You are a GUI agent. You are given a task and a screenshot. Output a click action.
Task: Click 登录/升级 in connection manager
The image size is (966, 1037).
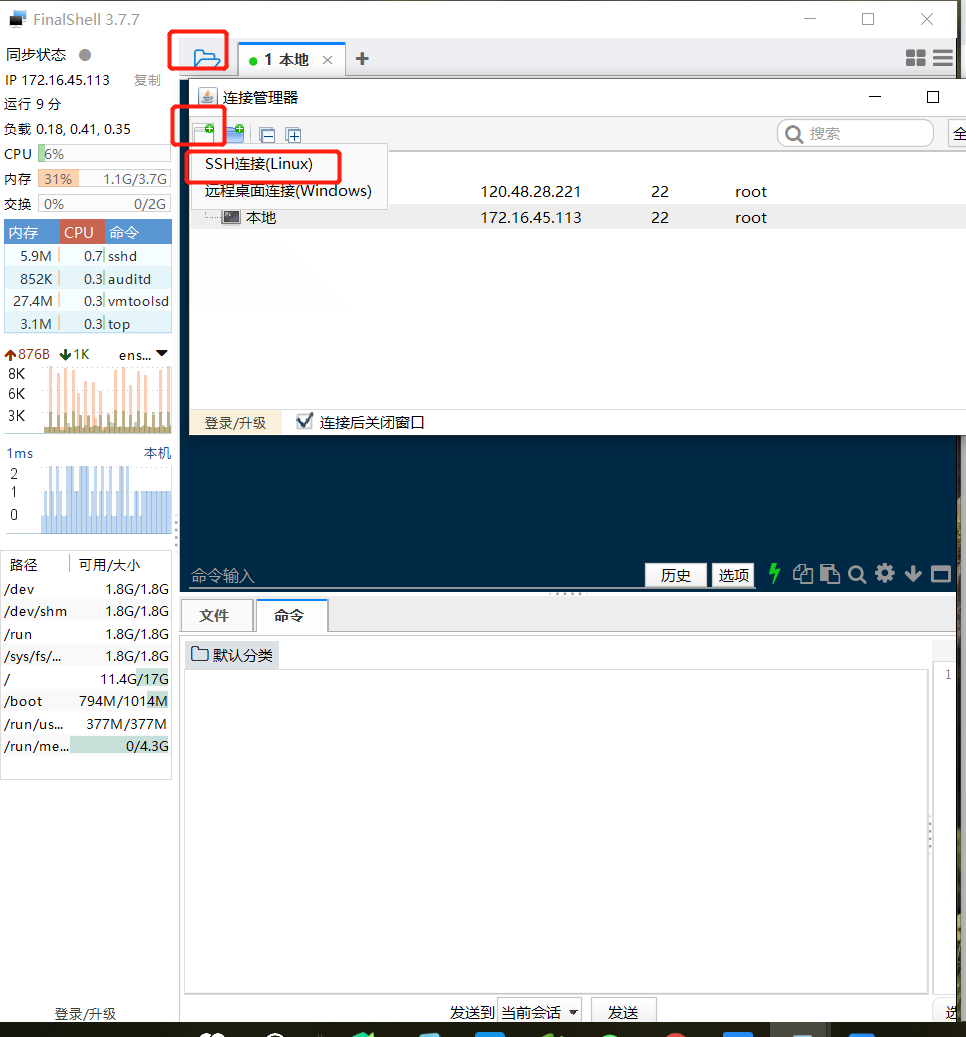(x=235, y=423)
